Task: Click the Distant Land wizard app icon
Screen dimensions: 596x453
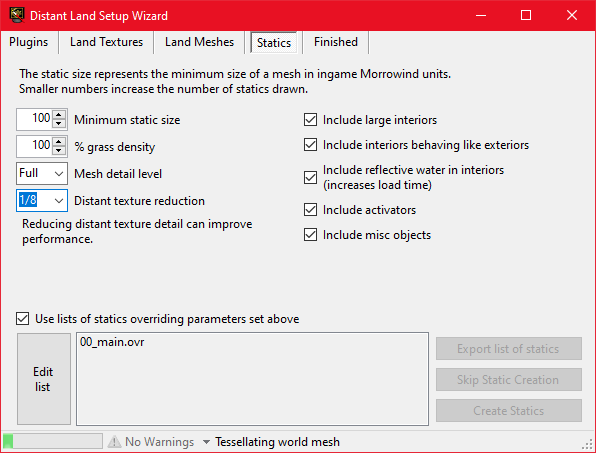Action: click(17, 15)
